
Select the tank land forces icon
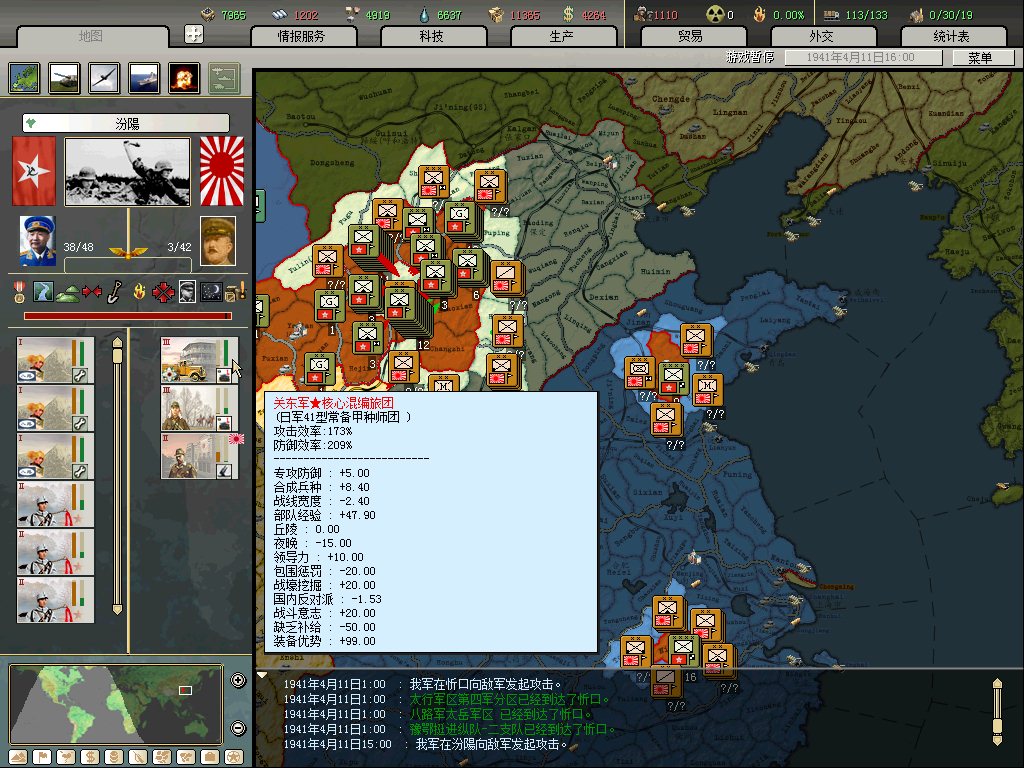(x=64, y=77)
